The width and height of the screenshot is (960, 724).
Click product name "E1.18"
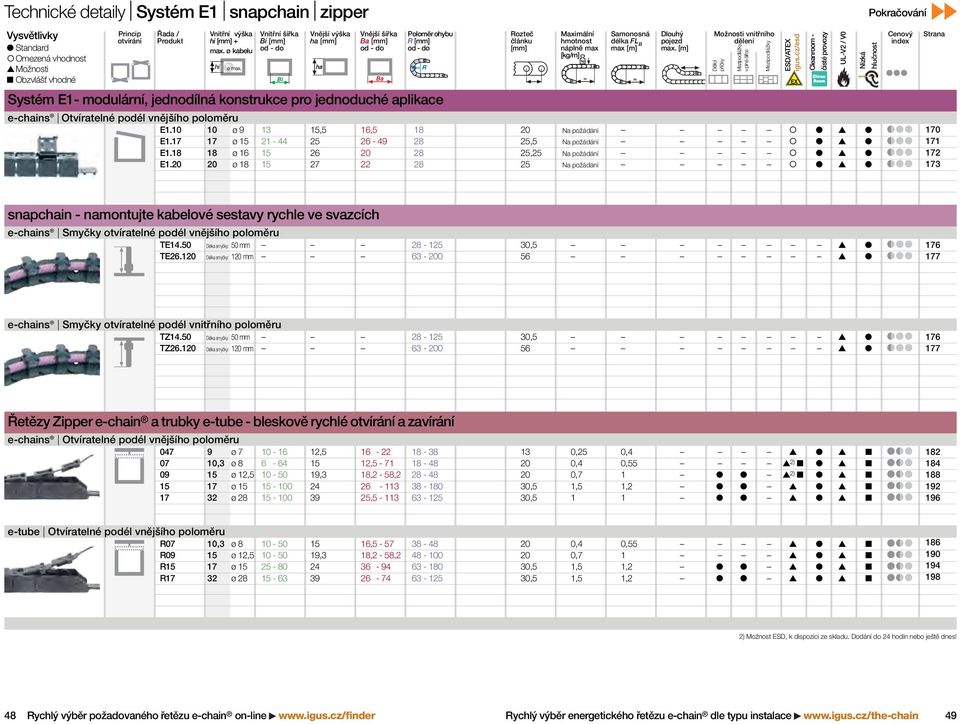point(171,153)
